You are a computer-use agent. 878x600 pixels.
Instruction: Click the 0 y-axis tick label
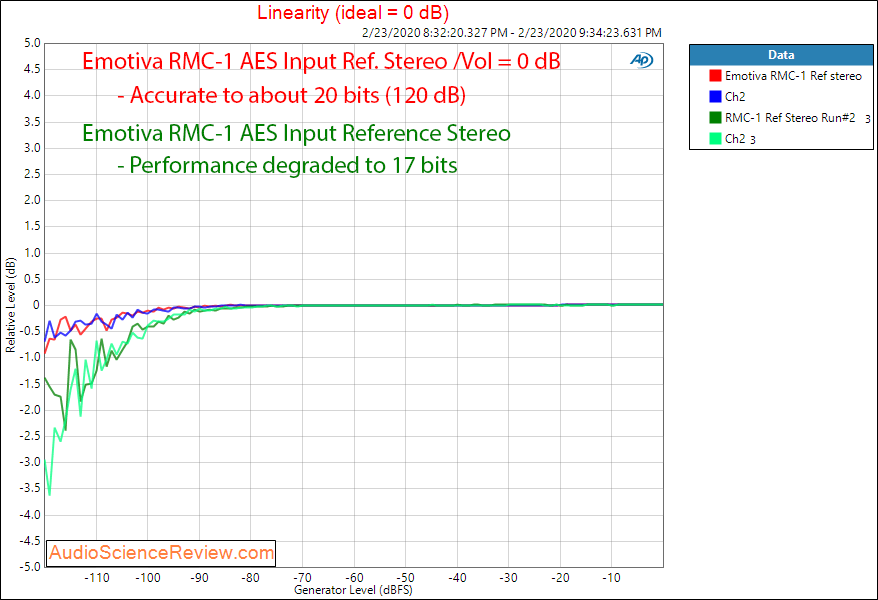[36, 305]
